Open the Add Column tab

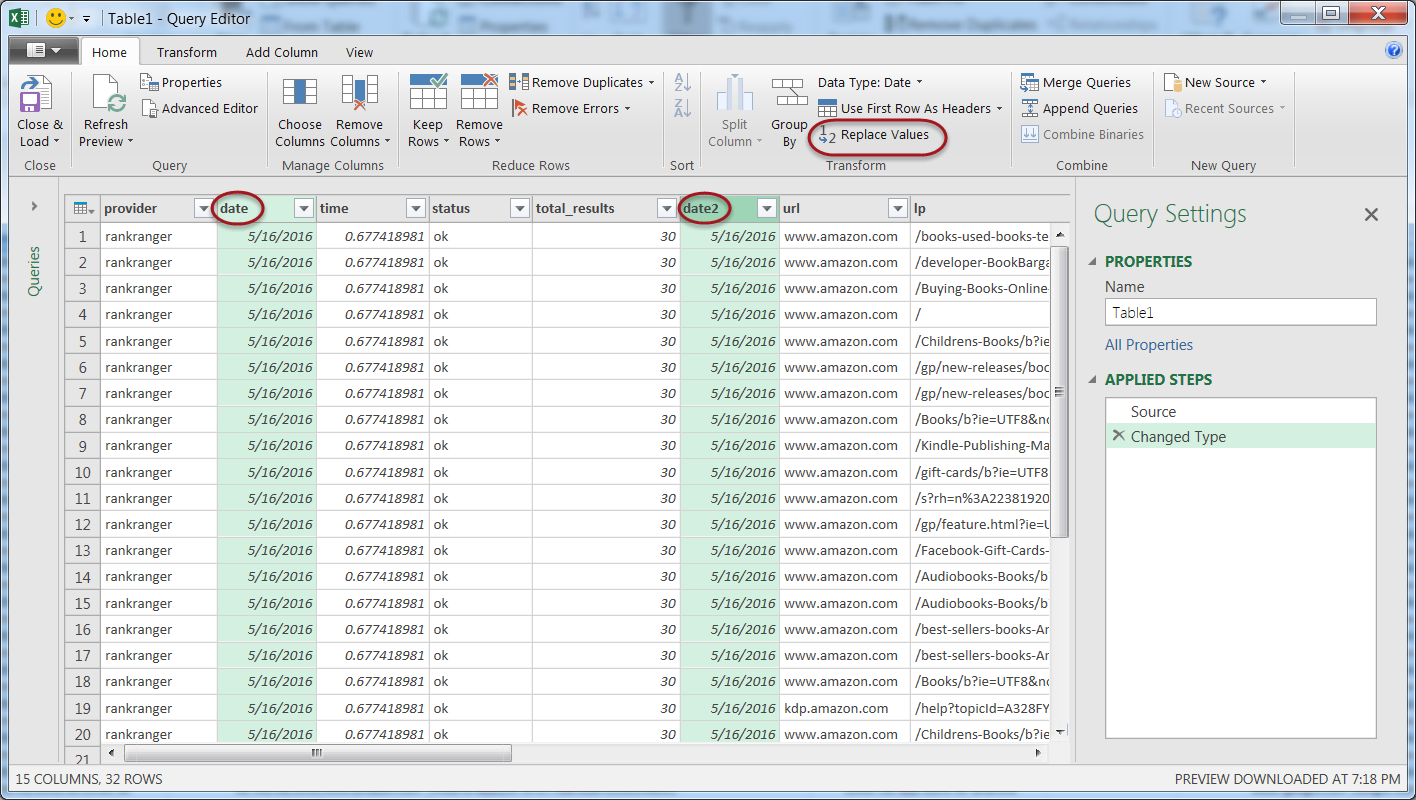(x=282, y=53)
